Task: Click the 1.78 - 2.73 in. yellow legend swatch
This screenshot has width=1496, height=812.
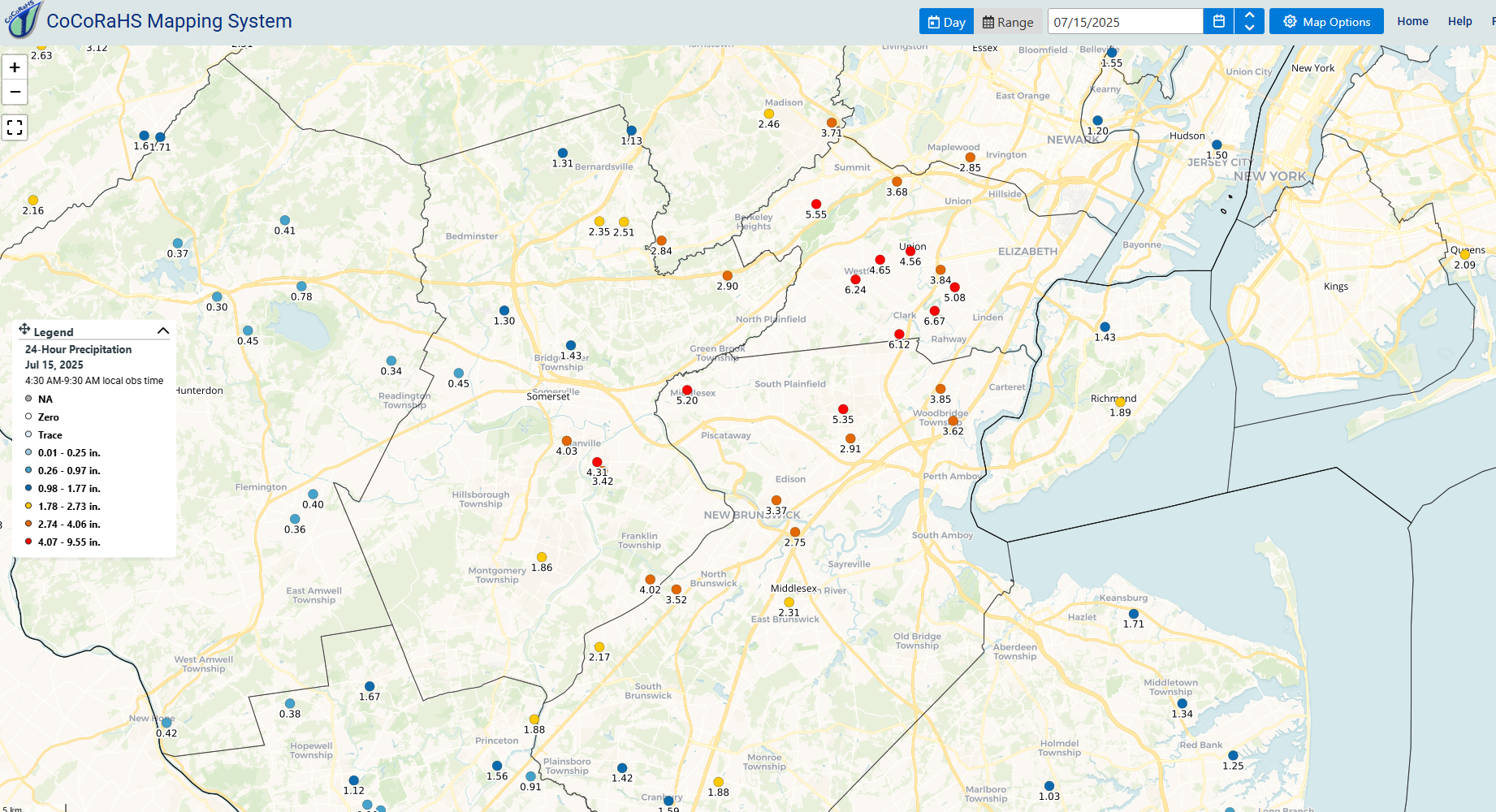Action: 28,506
